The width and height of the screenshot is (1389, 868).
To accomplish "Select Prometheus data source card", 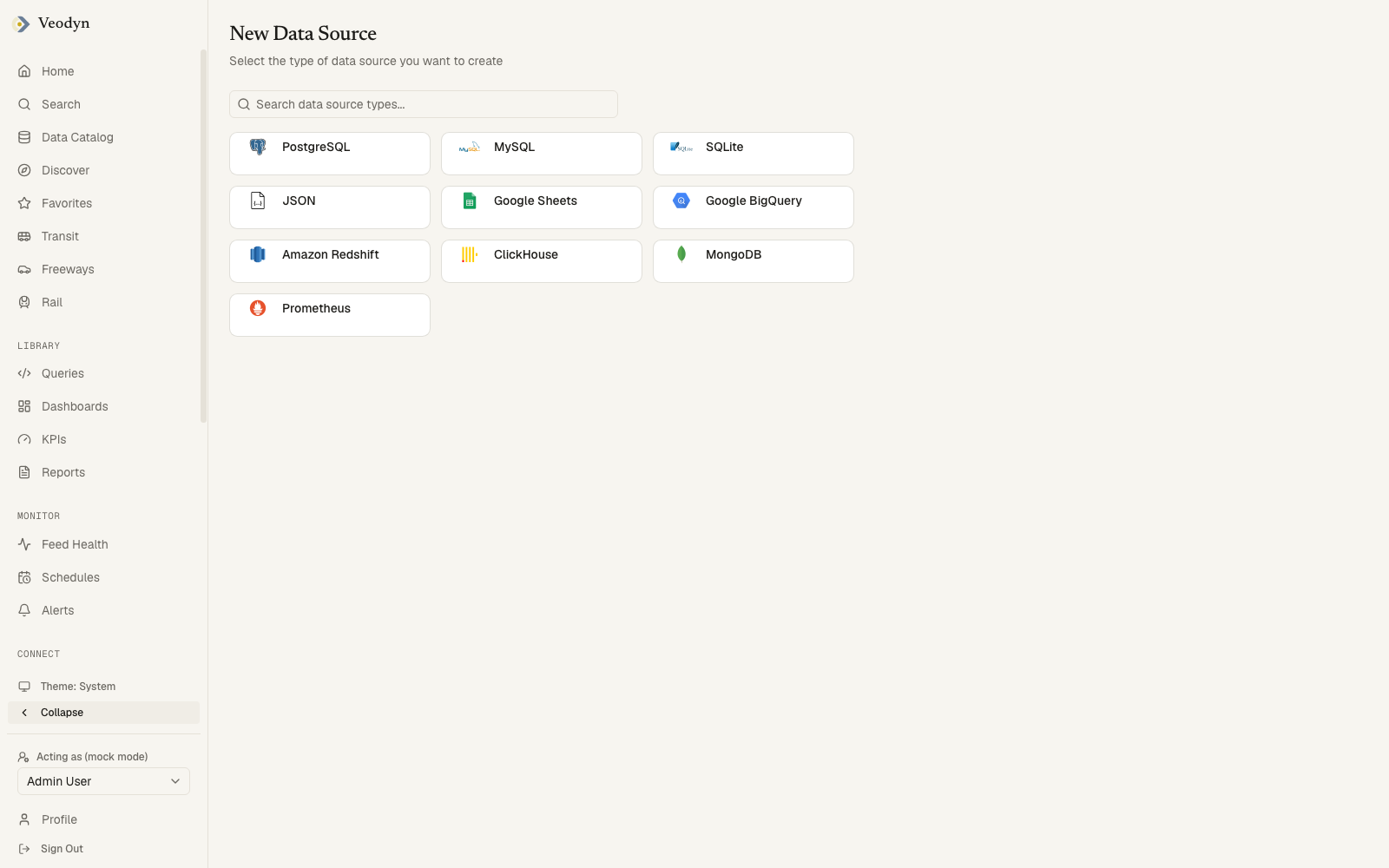I will 330,315.
